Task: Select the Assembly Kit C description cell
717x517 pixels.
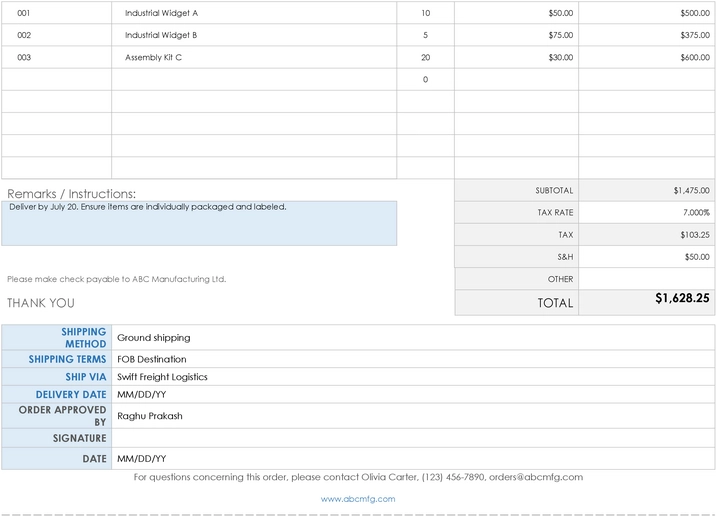Action: 254,57
